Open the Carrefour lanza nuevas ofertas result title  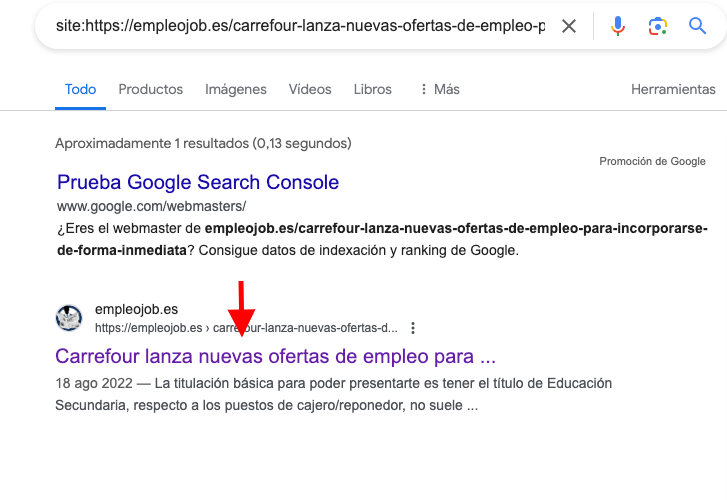click(x=275, y=357)
